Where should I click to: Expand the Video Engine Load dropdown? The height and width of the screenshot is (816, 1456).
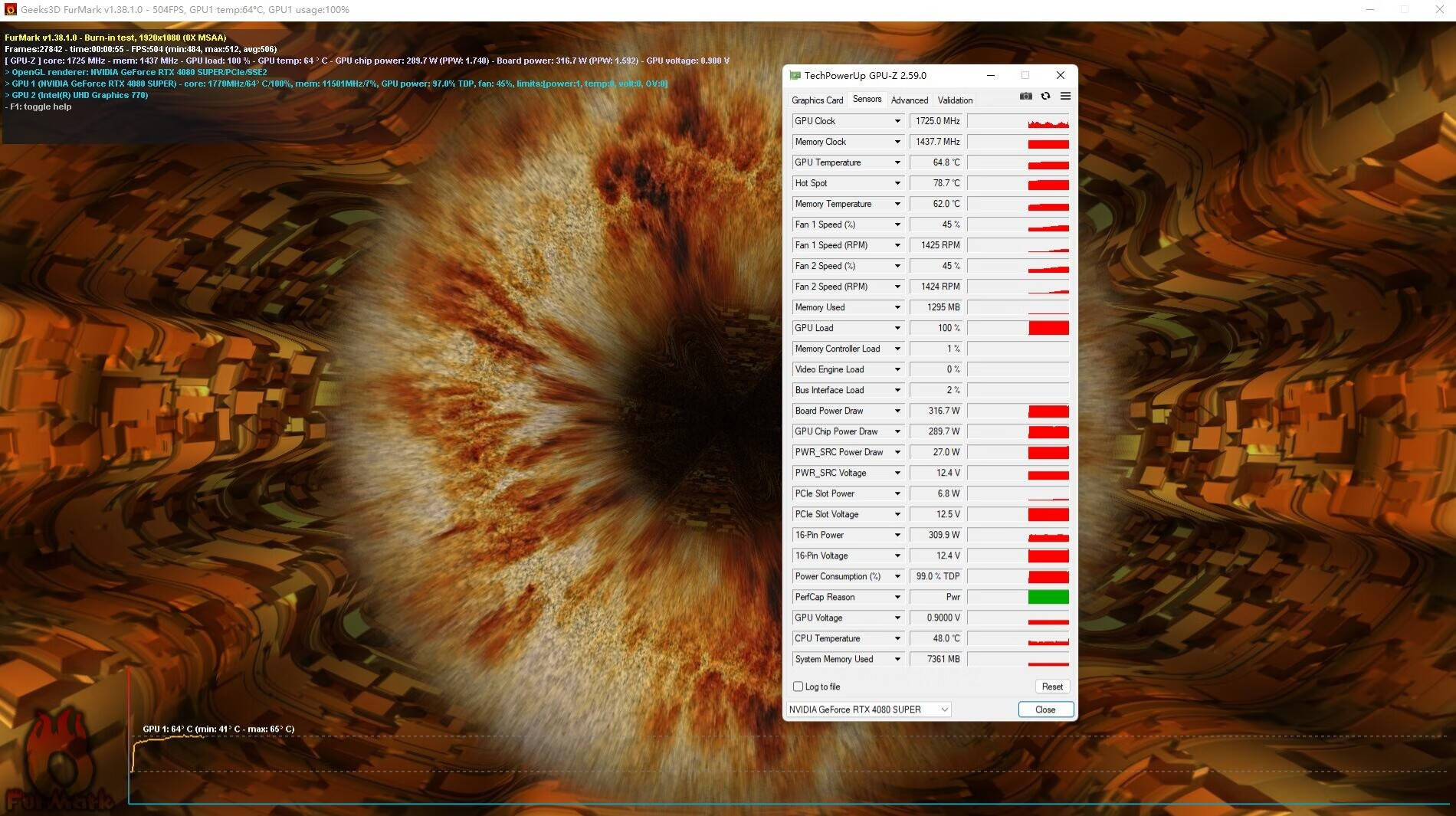897,369
